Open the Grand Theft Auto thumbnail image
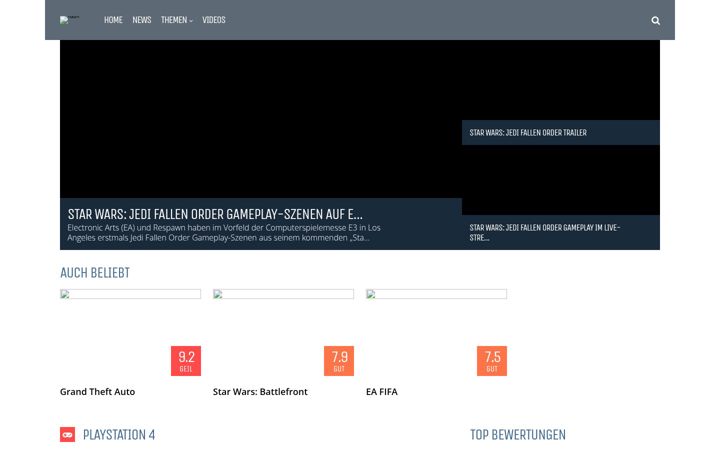The height and width of the screenshot is (450, 720). pos(130,294)
